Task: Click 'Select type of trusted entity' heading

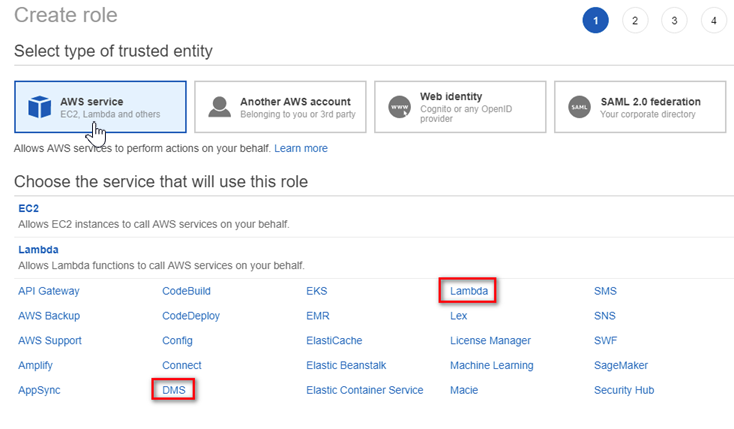Action: (113, 51)
